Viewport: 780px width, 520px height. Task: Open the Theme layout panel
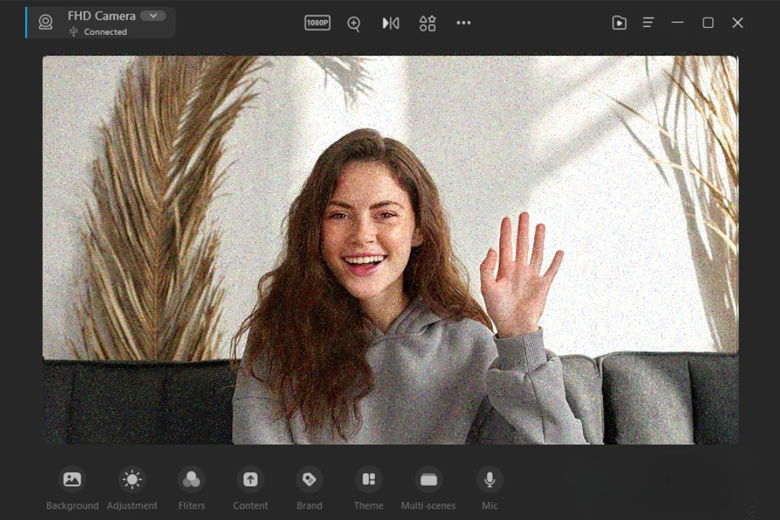tap(368, 480)
